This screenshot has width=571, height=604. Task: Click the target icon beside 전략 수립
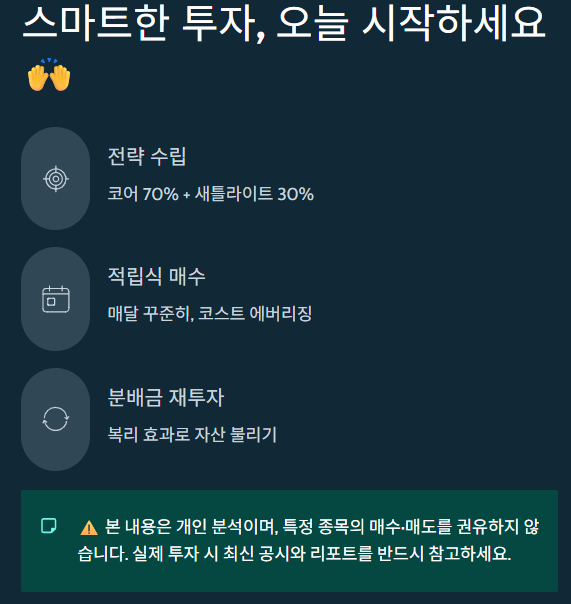tap(56, 179)
